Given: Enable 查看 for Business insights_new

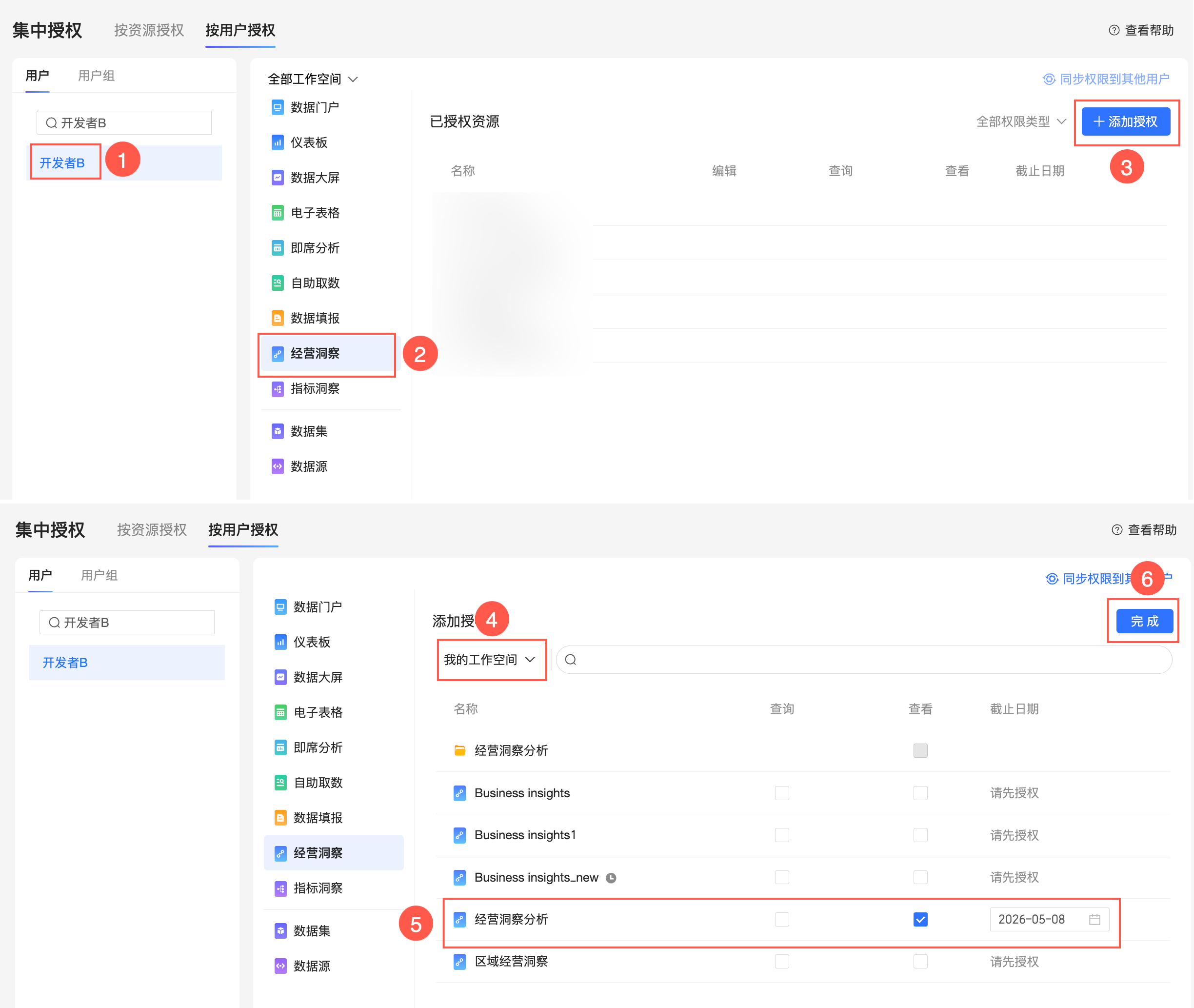Looking at the screenshot, I should point(920,878).
